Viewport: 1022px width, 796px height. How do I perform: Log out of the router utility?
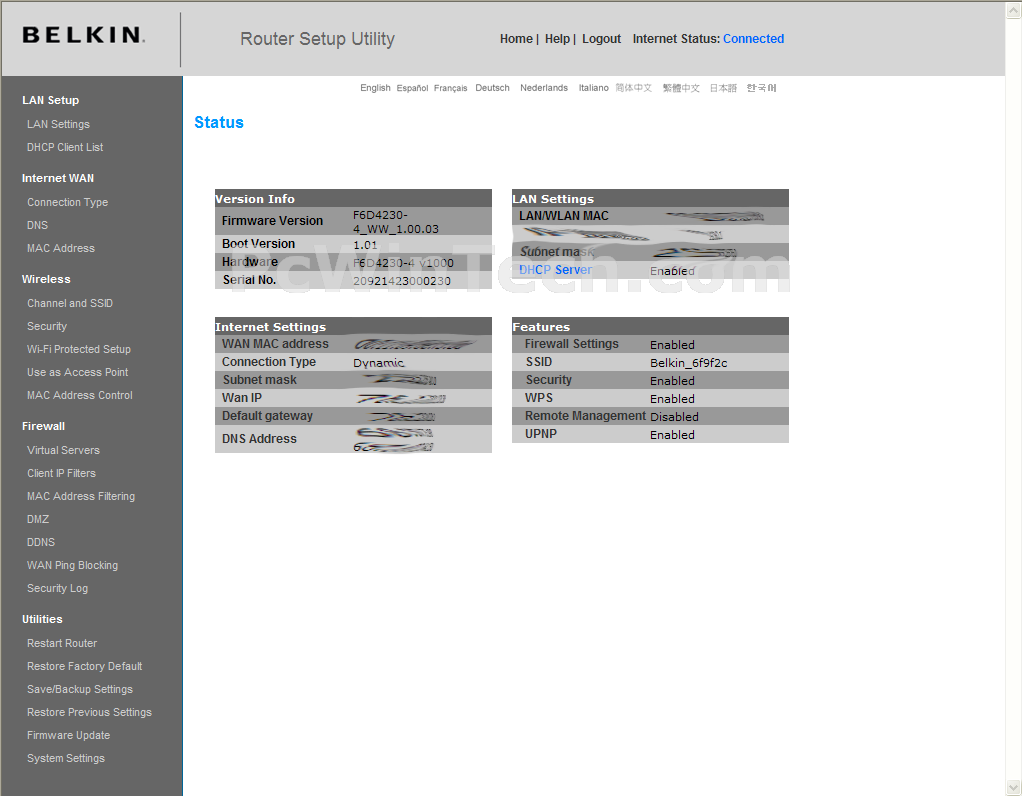coord(601,39)
